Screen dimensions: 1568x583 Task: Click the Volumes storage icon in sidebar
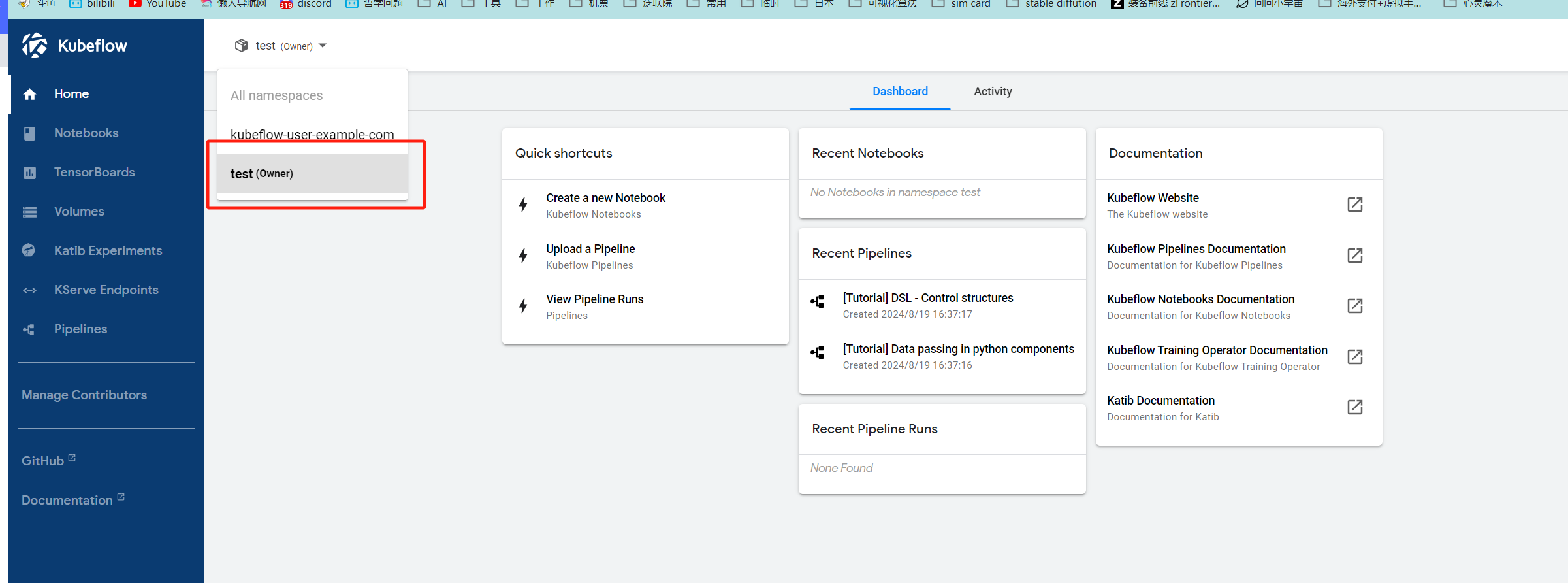pyautogui.click(x=29, y=212)
